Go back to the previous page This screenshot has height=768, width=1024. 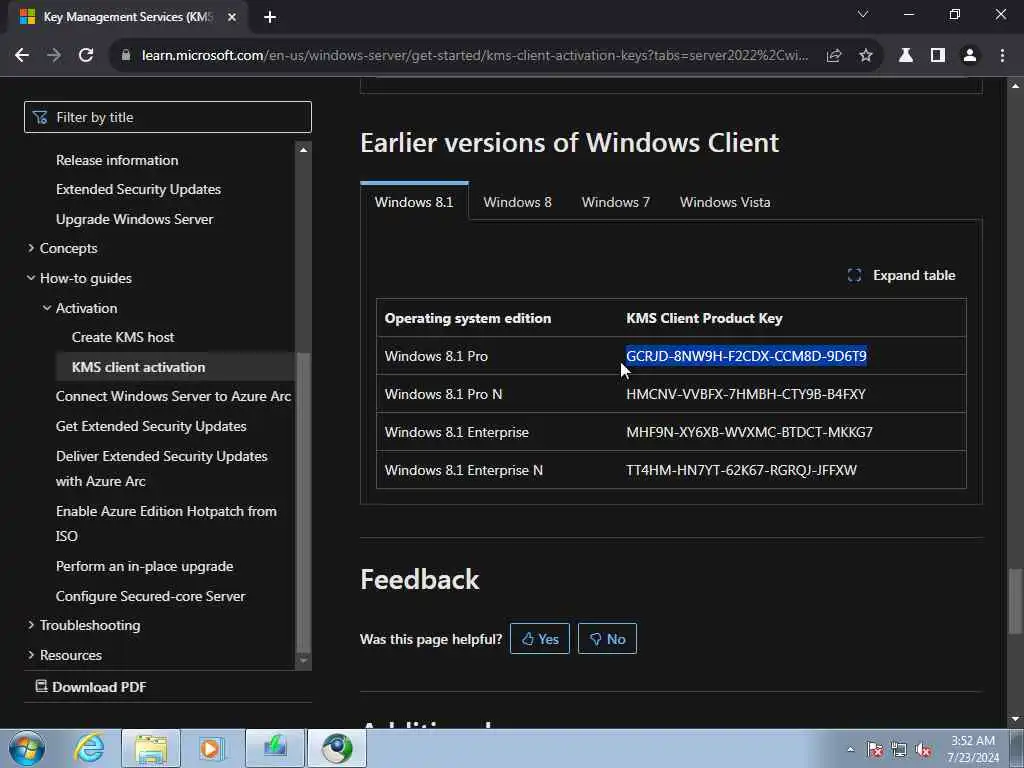tap(22, 56)
